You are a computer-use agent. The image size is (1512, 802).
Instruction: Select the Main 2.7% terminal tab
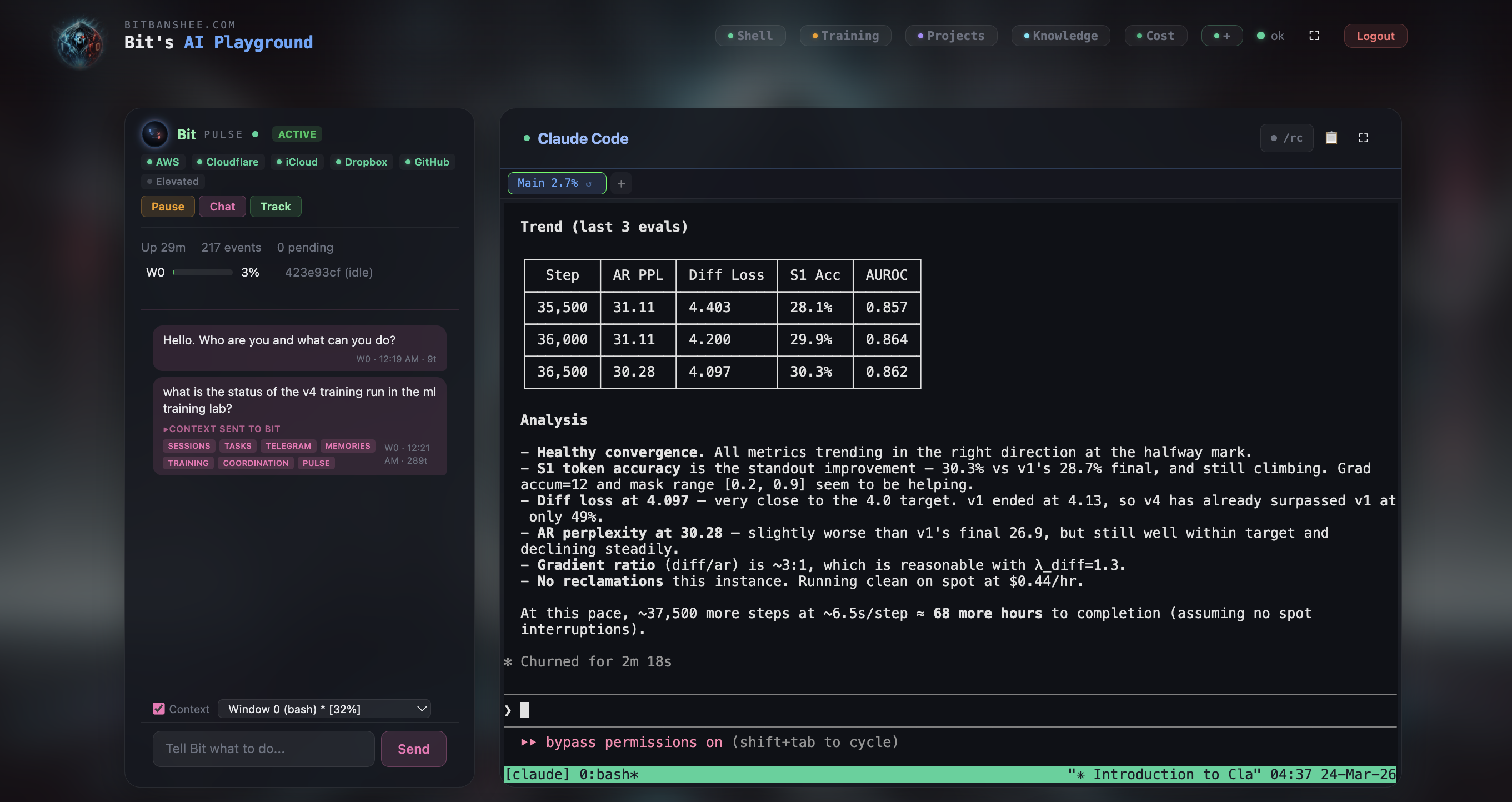[x=556, y=183]
